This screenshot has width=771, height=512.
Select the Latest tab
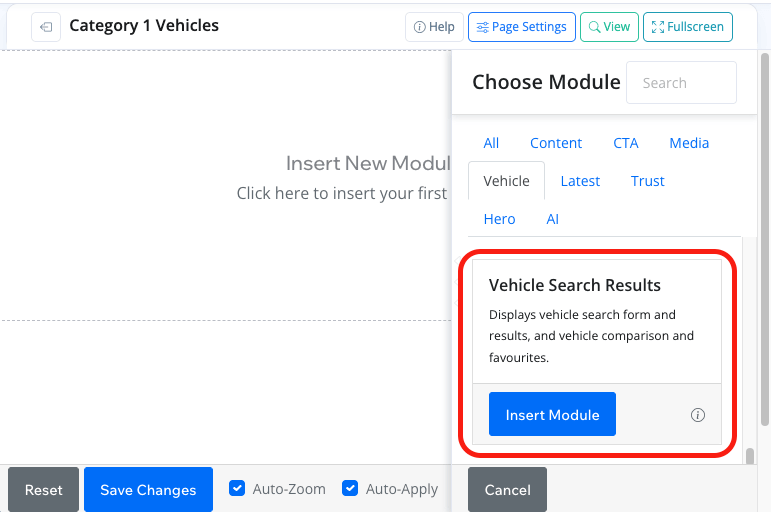click(580, 181)
